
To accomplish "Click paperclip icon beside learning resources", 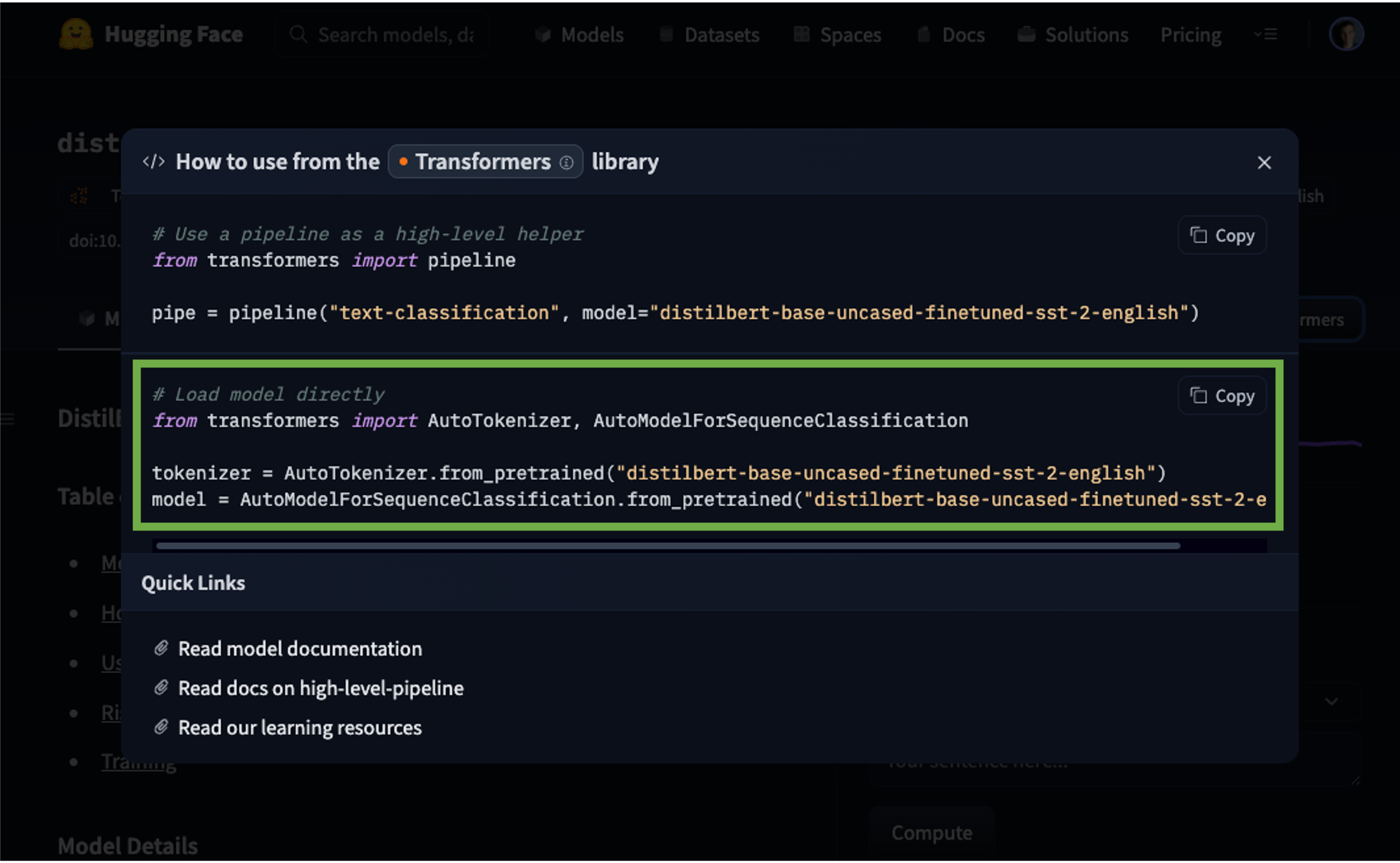I will [x=161, y=727].
